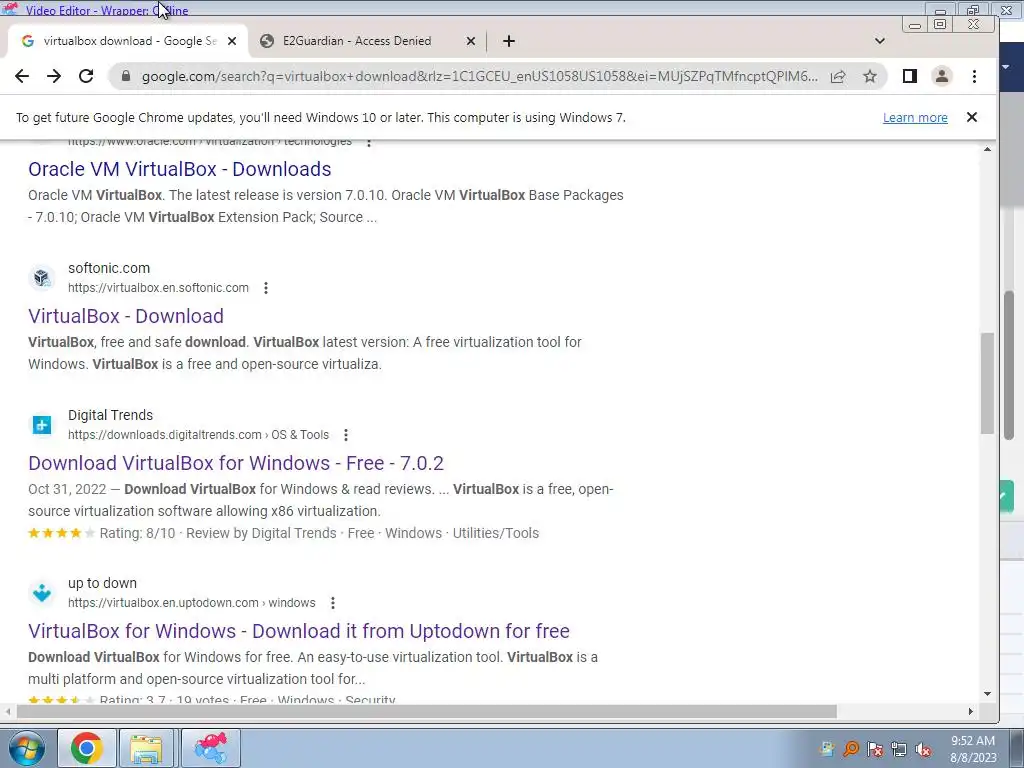This screenshot has height=768, width=1024.
Task: Dismiss the Windows 7 update notice
Action: (972, 117)
